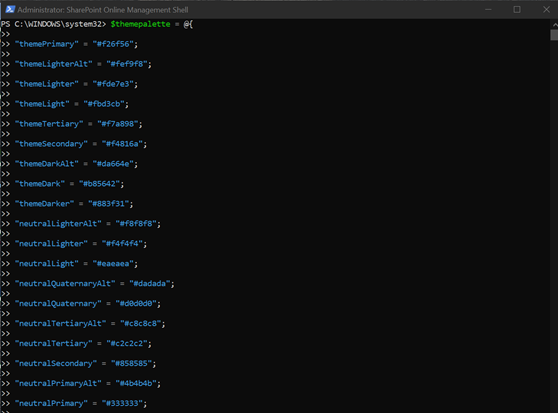Click the "neutralLighterAlt" key
The width and height of the screenshot is (558, 413).
pyautogui.click(x=58, y=223)
